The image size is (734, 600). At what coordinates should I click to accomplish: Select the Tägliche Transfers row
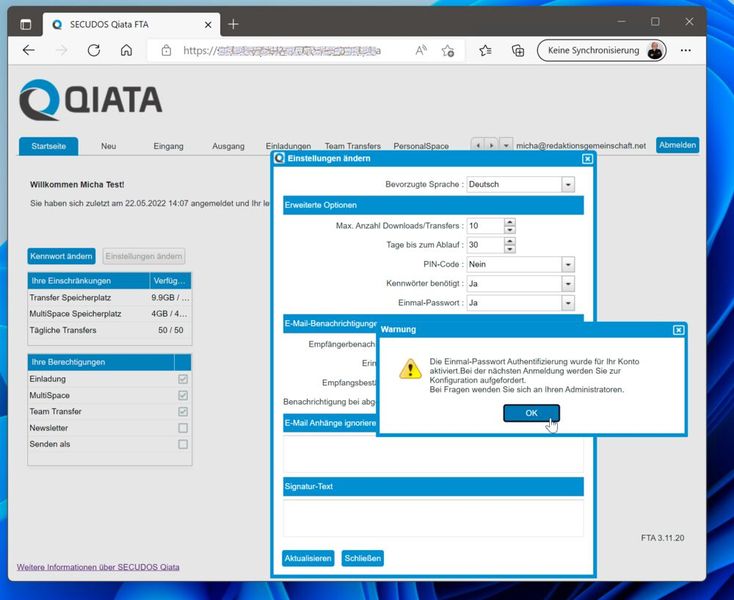[x=110, y=330]
